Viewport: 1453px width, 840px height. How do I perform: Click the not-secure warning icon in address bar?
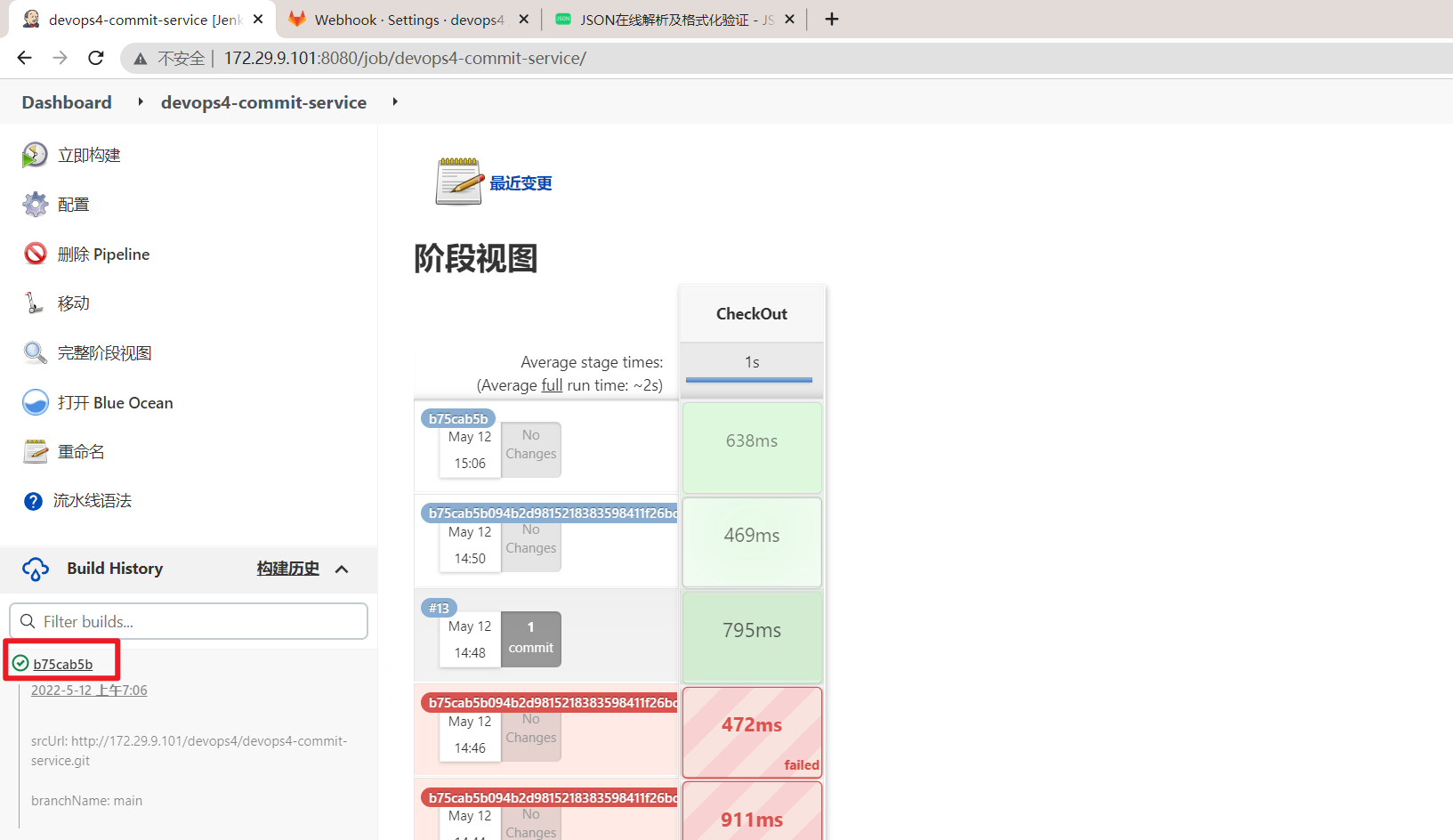[140, 59]
